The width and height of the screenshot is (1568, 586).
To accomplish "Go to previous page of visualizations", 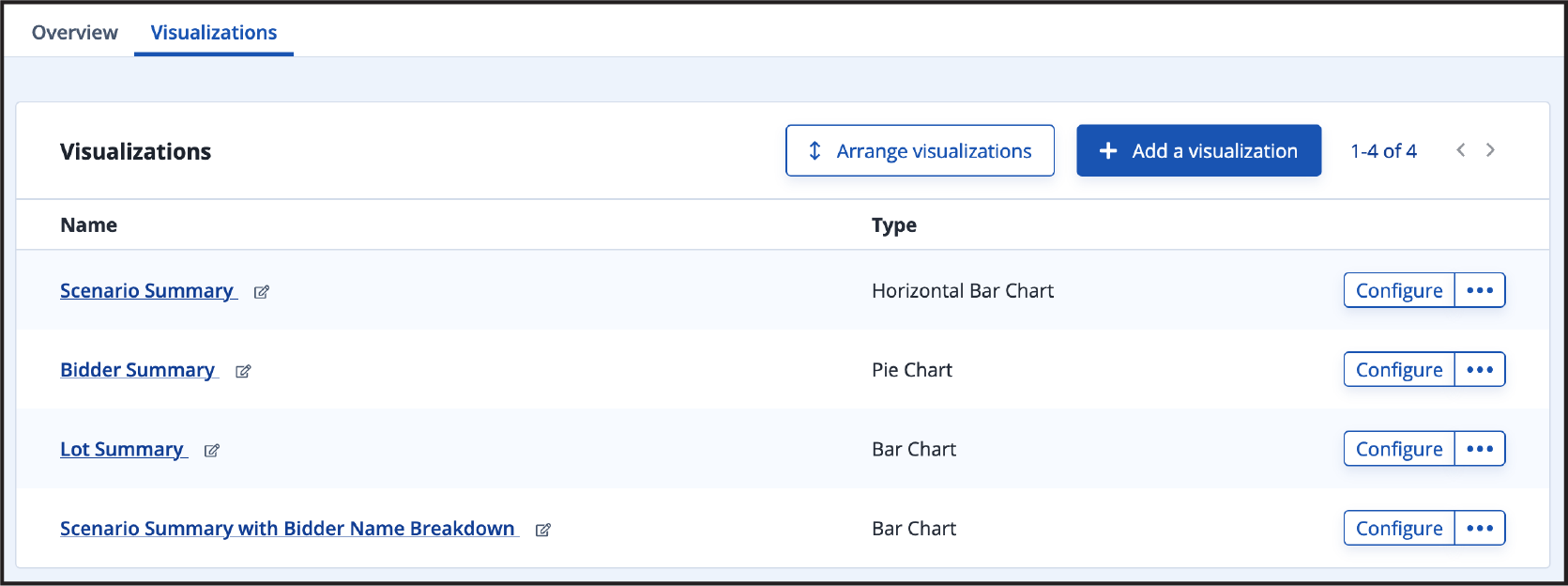I will 1461,150.
